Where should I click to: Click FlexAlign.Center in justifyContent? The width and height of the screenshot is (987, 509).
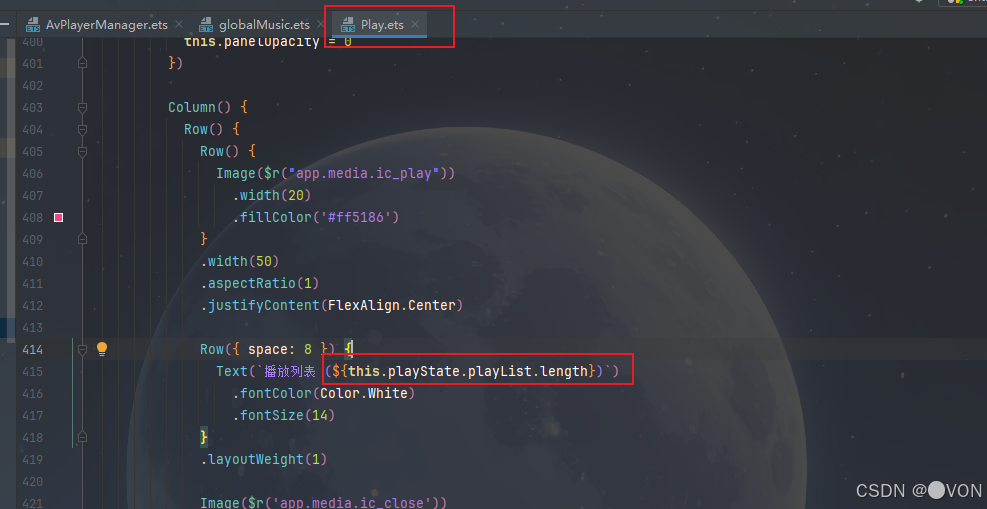[x=392, y=305]
